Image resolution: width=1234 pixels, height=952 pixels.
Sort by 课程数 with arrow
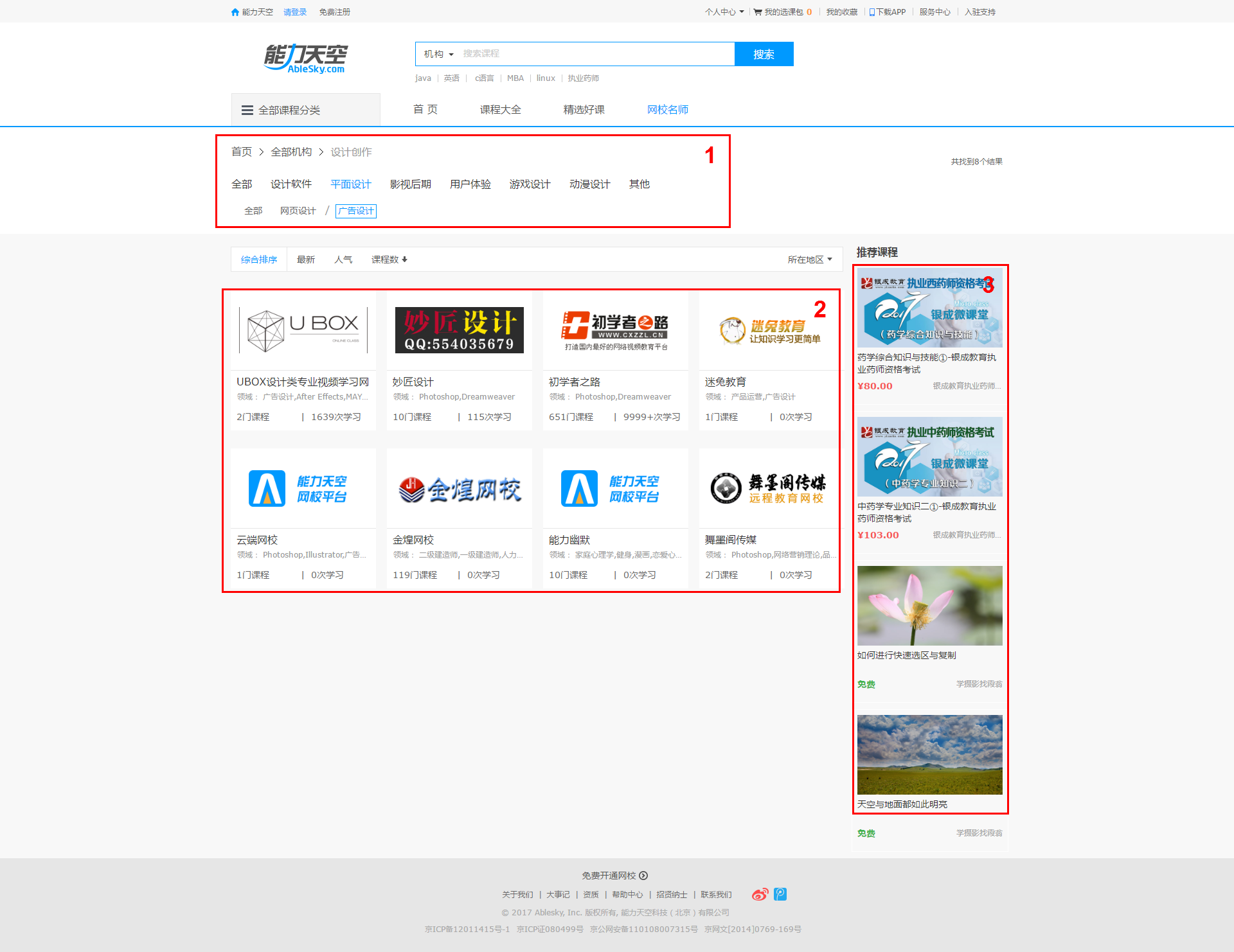point(389,260)
